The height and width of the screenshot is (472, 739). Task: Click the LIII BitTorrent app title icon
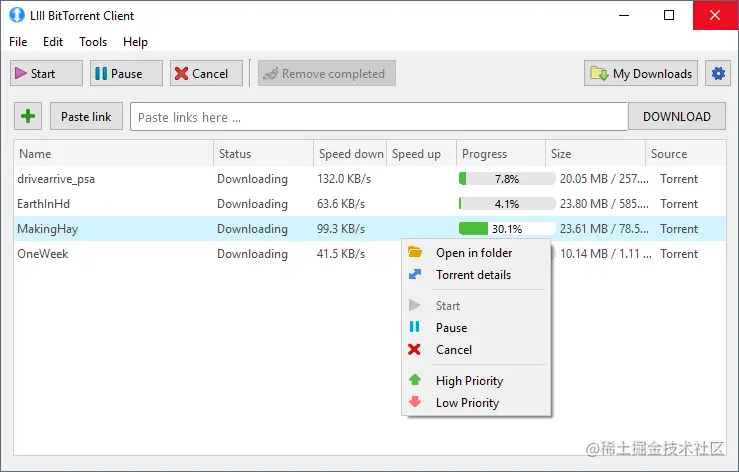[16, 15]
